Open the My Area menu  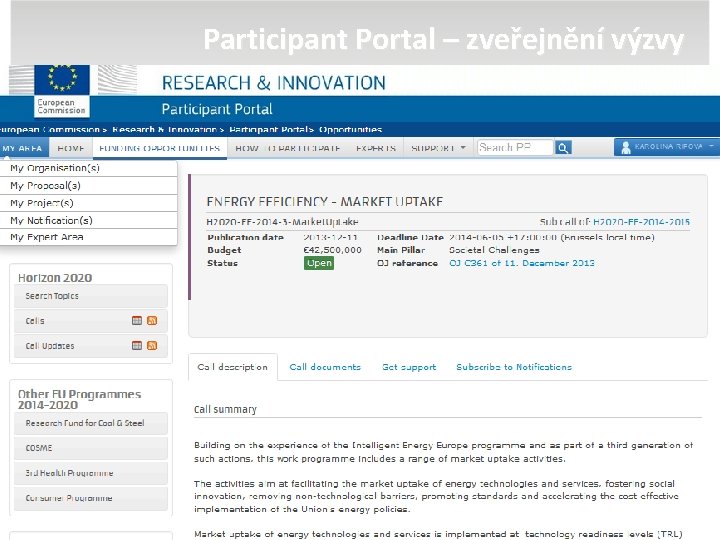[22, 148]
